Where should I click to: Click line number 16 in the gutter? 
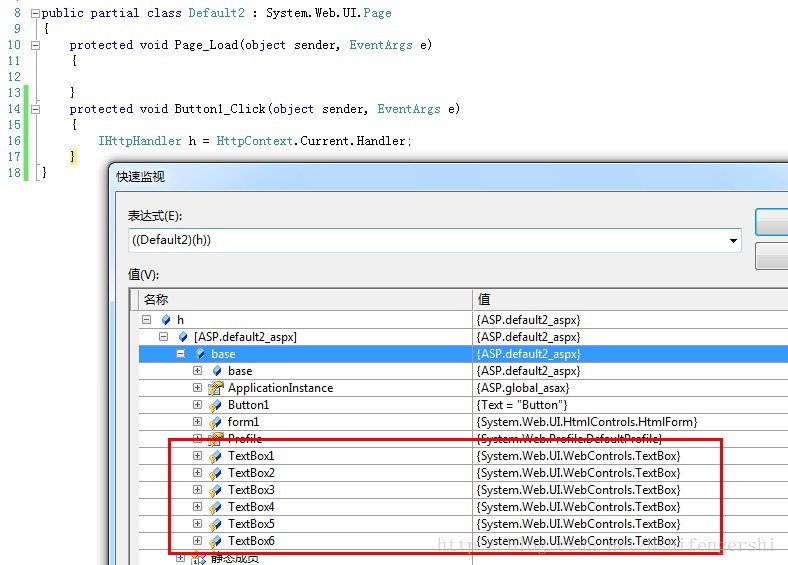coord(14,141)
